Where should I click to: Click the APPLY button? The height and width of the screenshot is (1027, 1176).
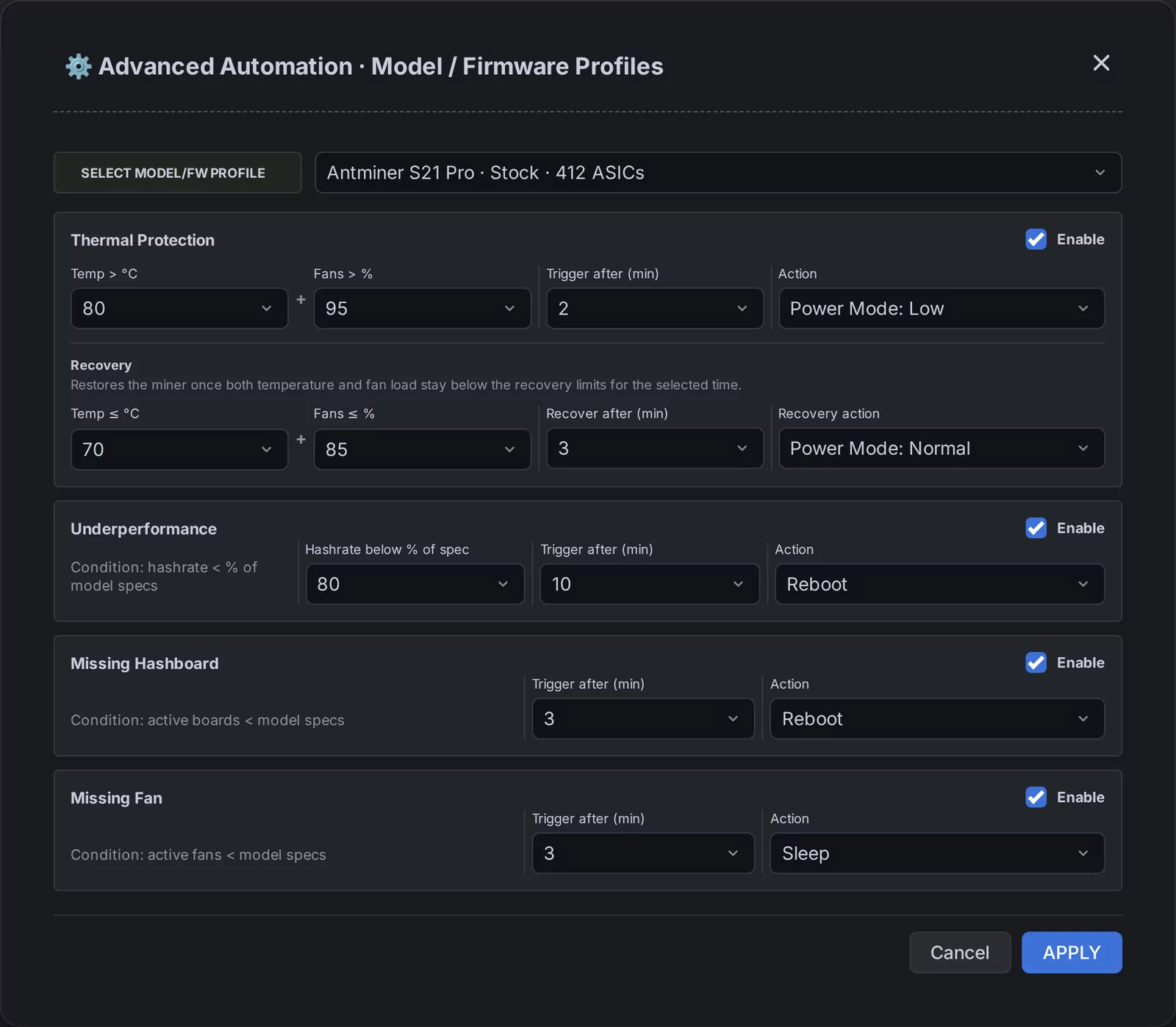(1072, 953)
